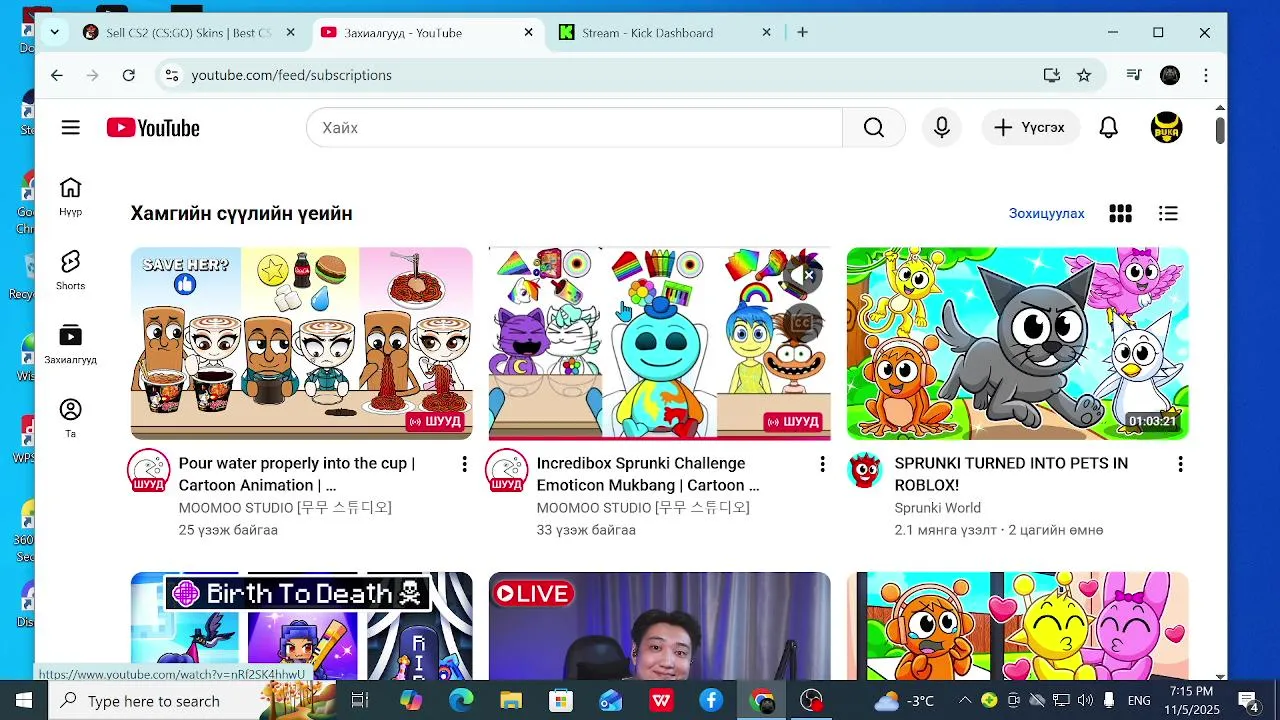
Task: Open Shorts in the sidebar
Action: coord(70,270)
